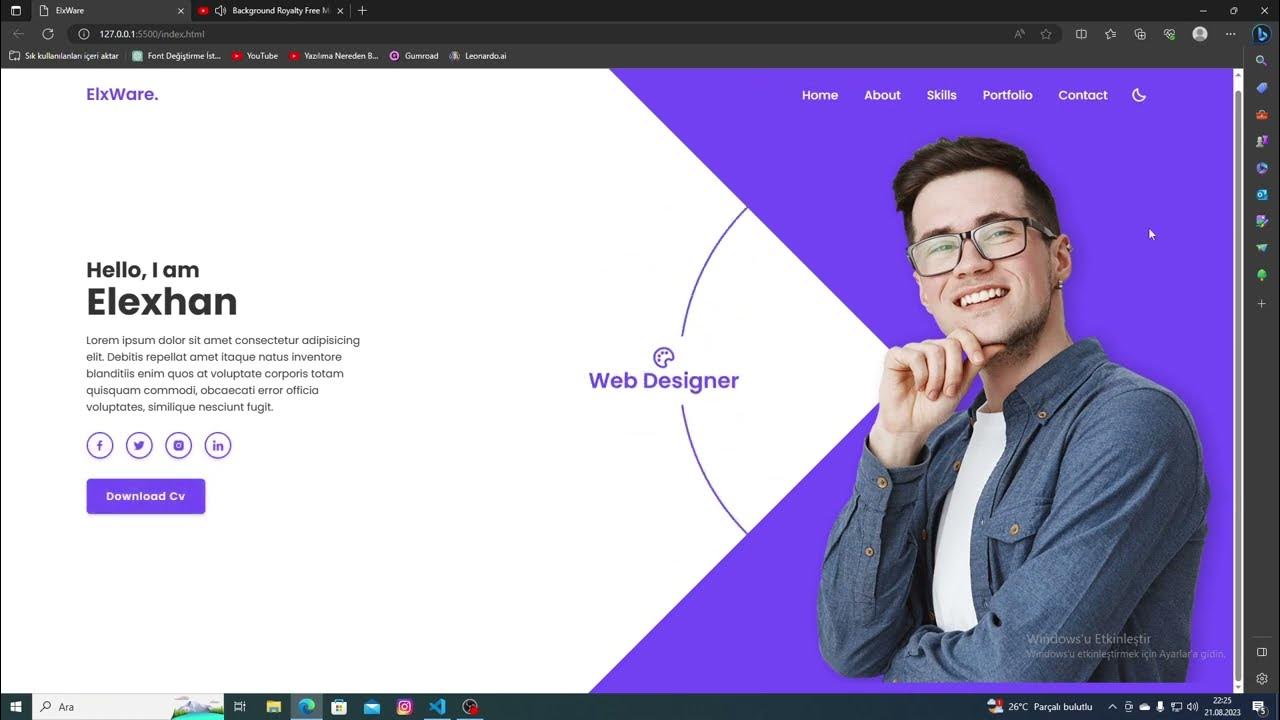Click the page vertical scrollbar
The width and height of the screenshot is (1280, 720).
1238,380
